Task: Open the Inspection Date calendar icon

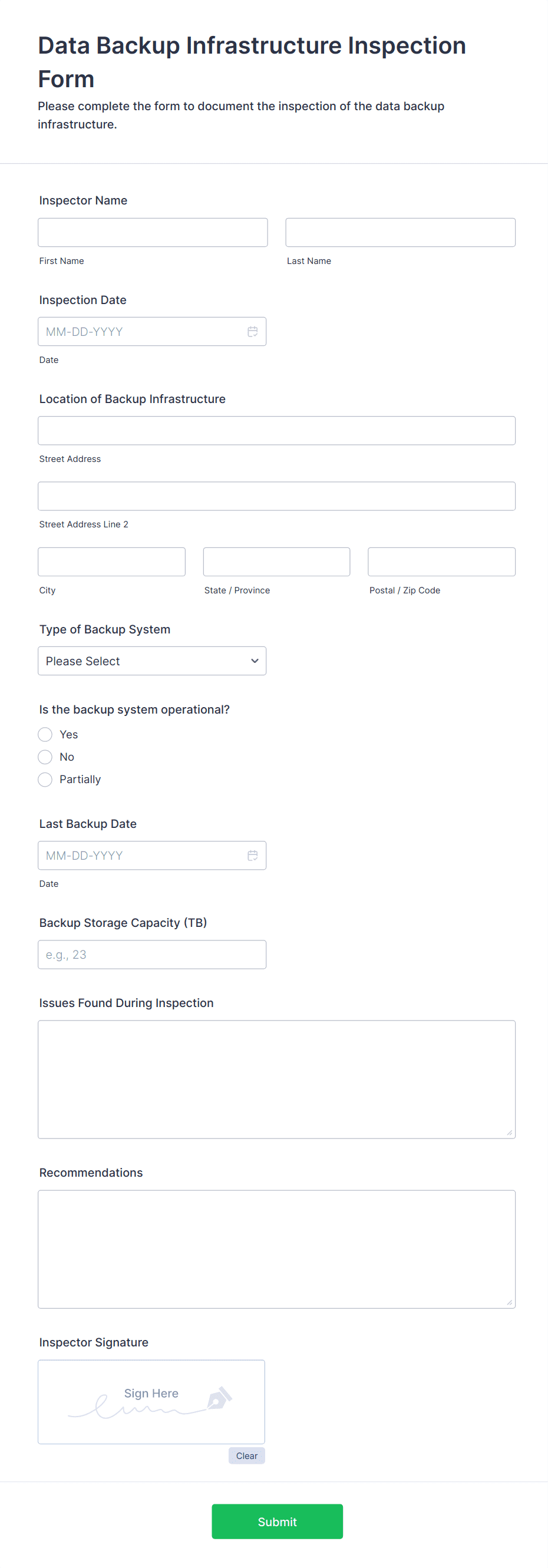Action: click(252, 332)
